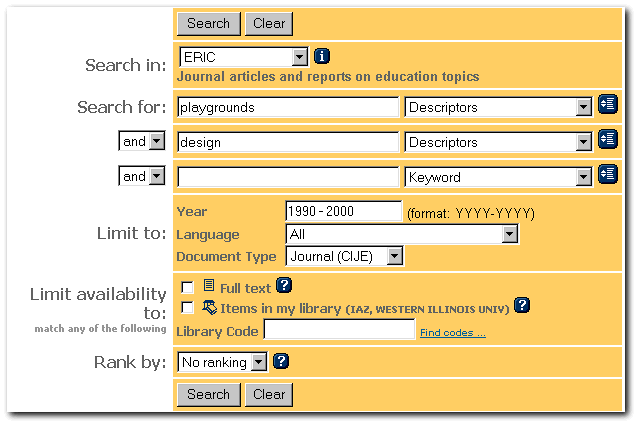Open index browse icon beside Keyword row
The image size is (638, 425).
click(x=608, y=175)
